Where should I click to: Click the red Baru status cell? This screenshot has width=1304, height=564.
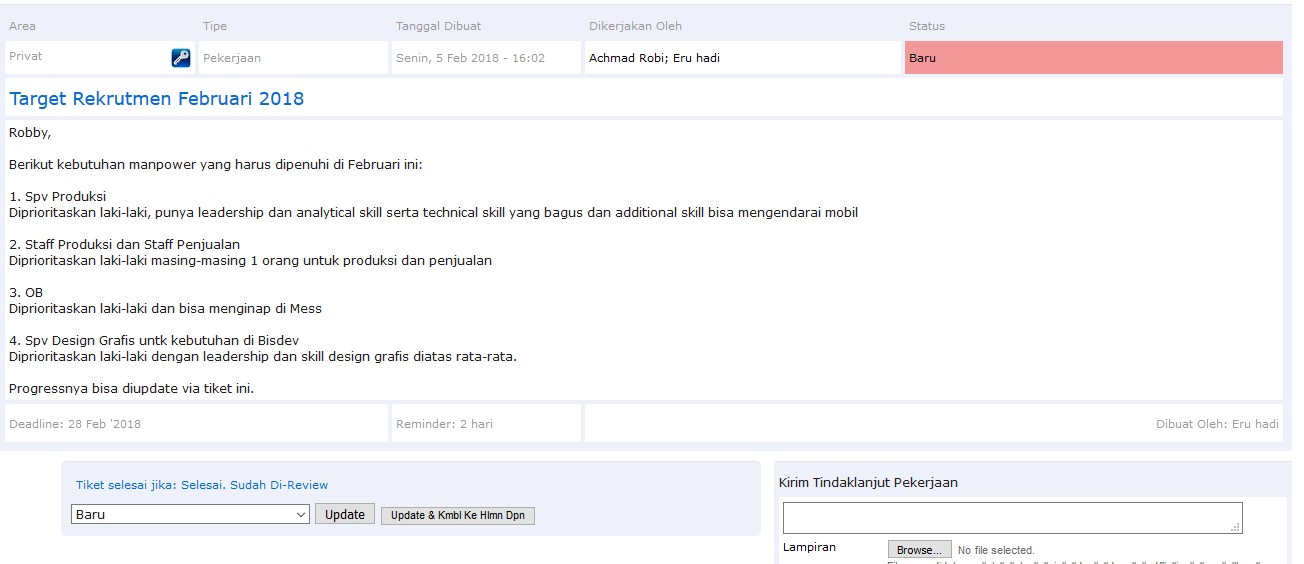click(1093, 58)
